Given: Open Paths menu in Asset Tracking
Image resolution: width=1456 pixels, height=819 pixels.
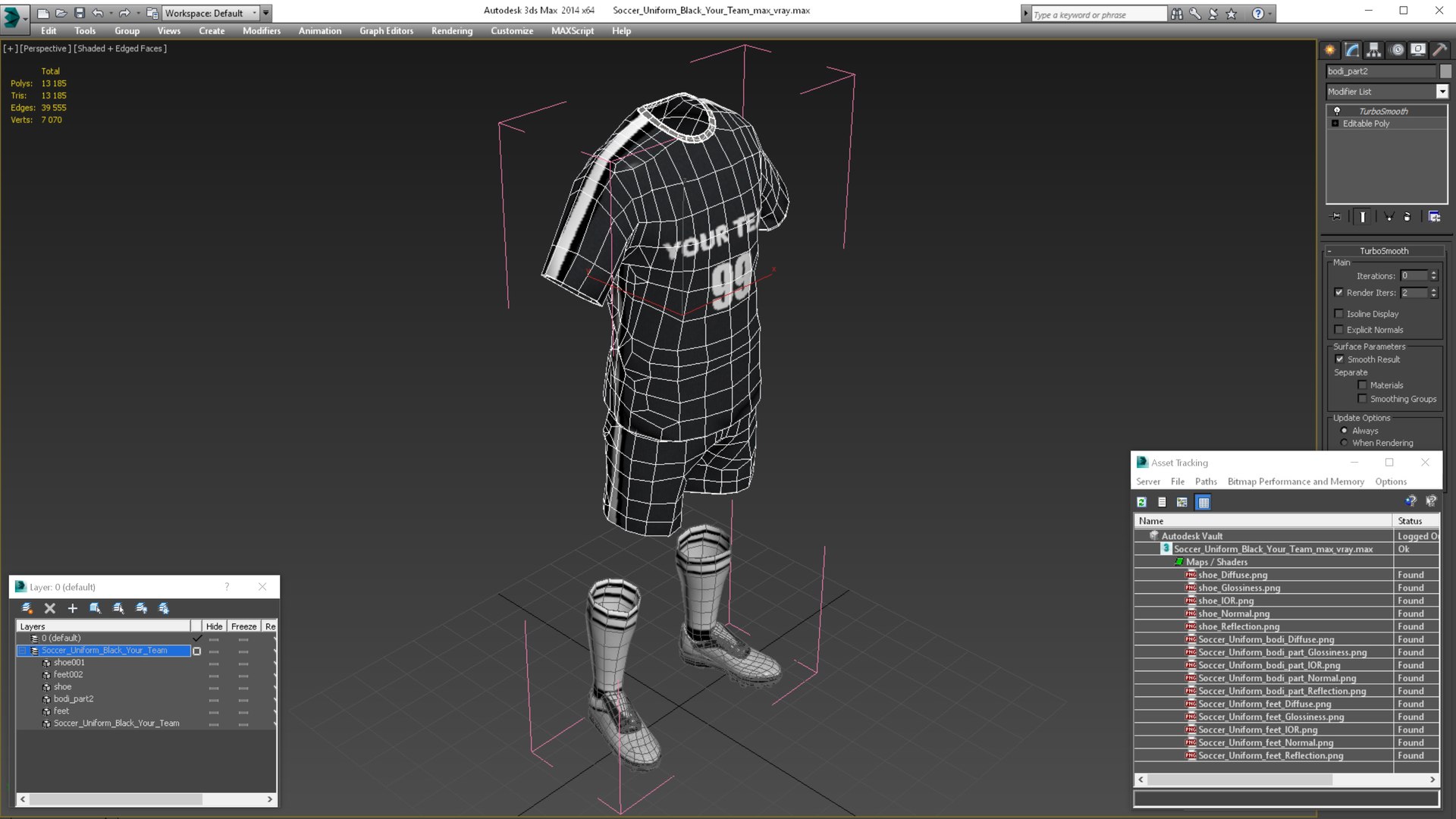Looking at the screenshot, I should pos(1206,482).
